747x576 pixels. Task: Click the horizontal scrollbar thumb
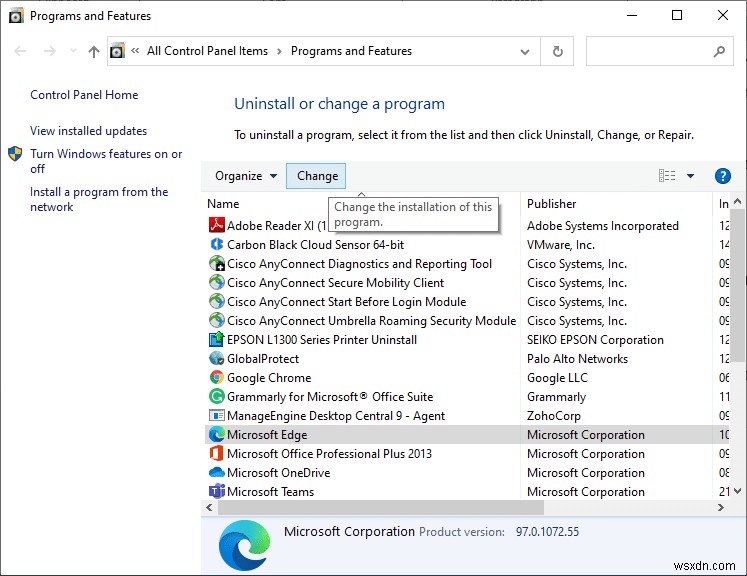tap(381, 507)
